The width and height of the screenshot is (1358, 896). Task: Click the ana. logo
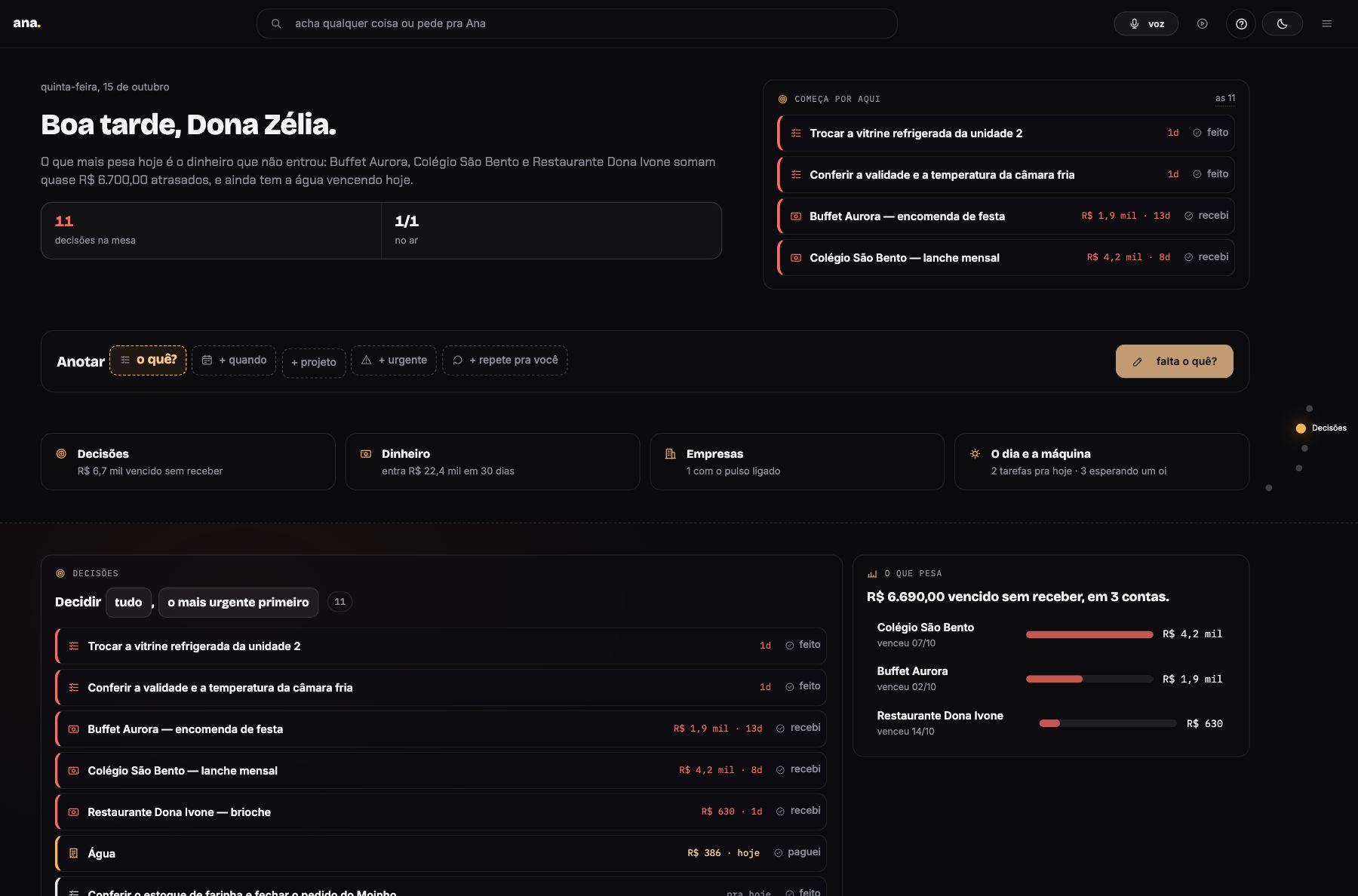27,23
